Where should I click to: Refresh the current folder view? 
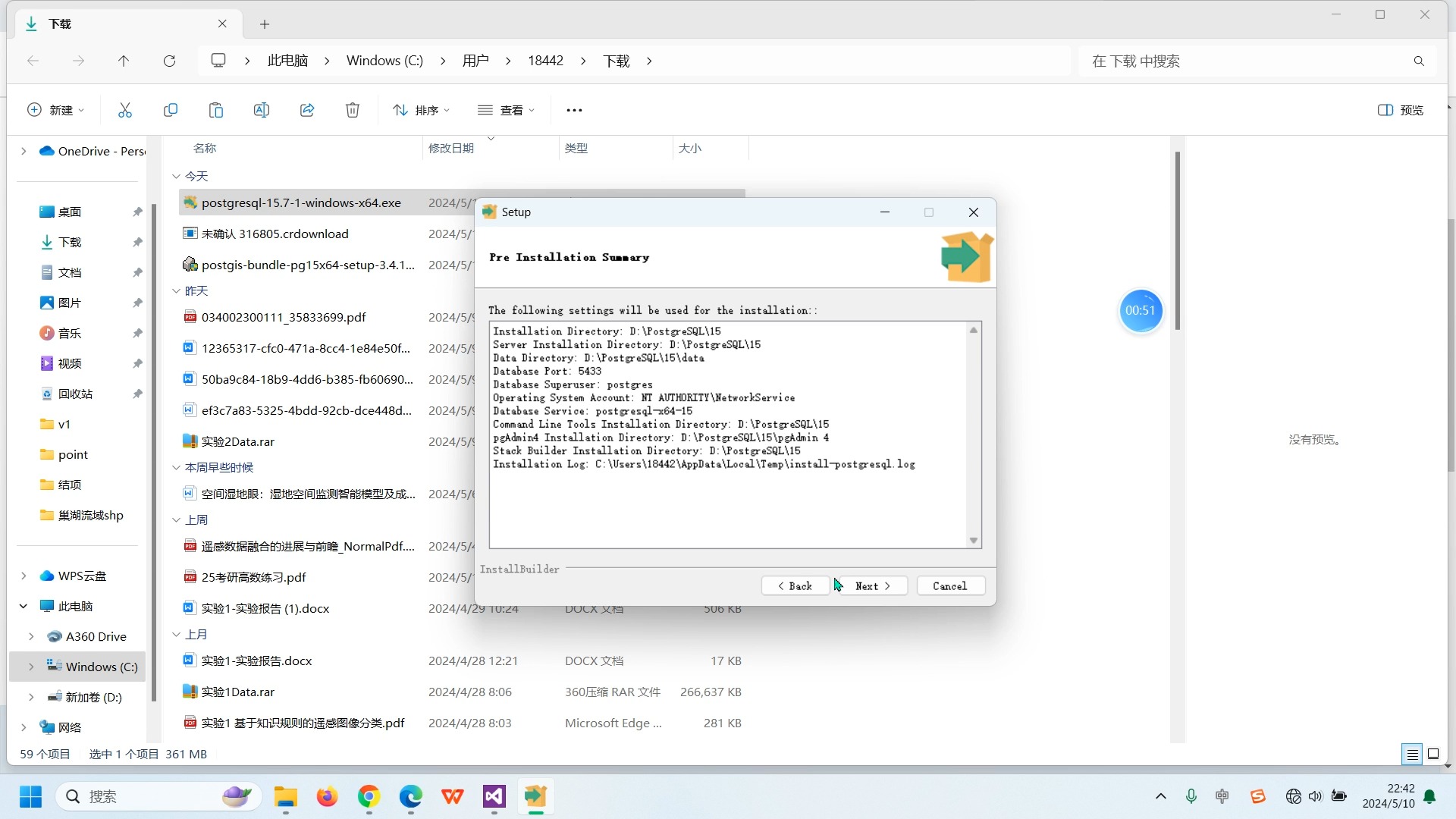point(169,61)
